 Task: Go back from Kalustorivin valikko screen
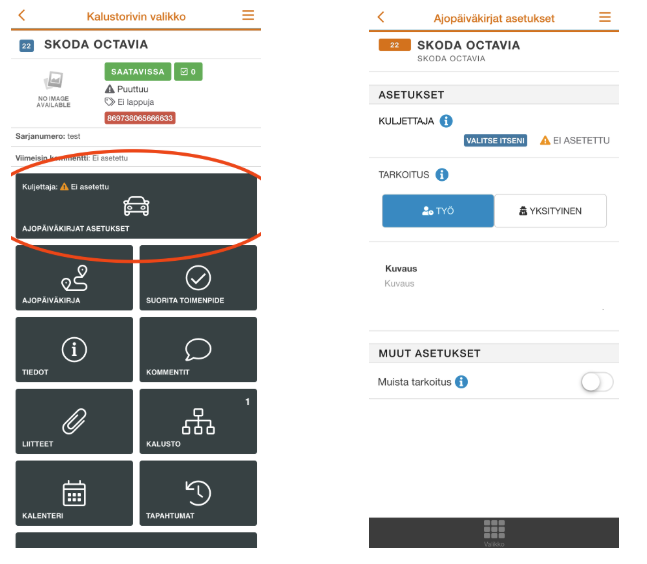point(22,15)
